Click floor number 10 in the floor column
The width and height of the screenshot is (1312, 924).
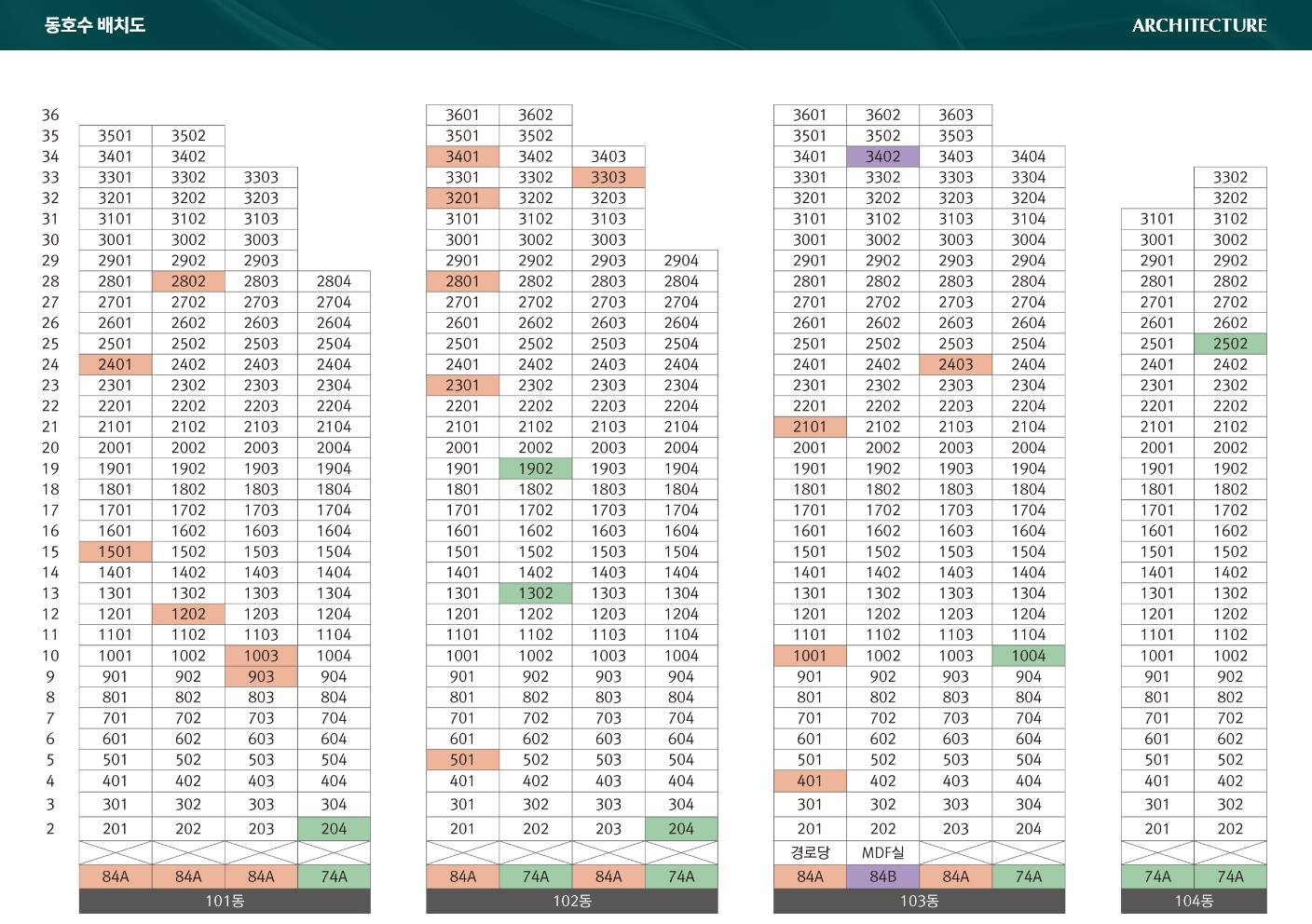(50, 656)
